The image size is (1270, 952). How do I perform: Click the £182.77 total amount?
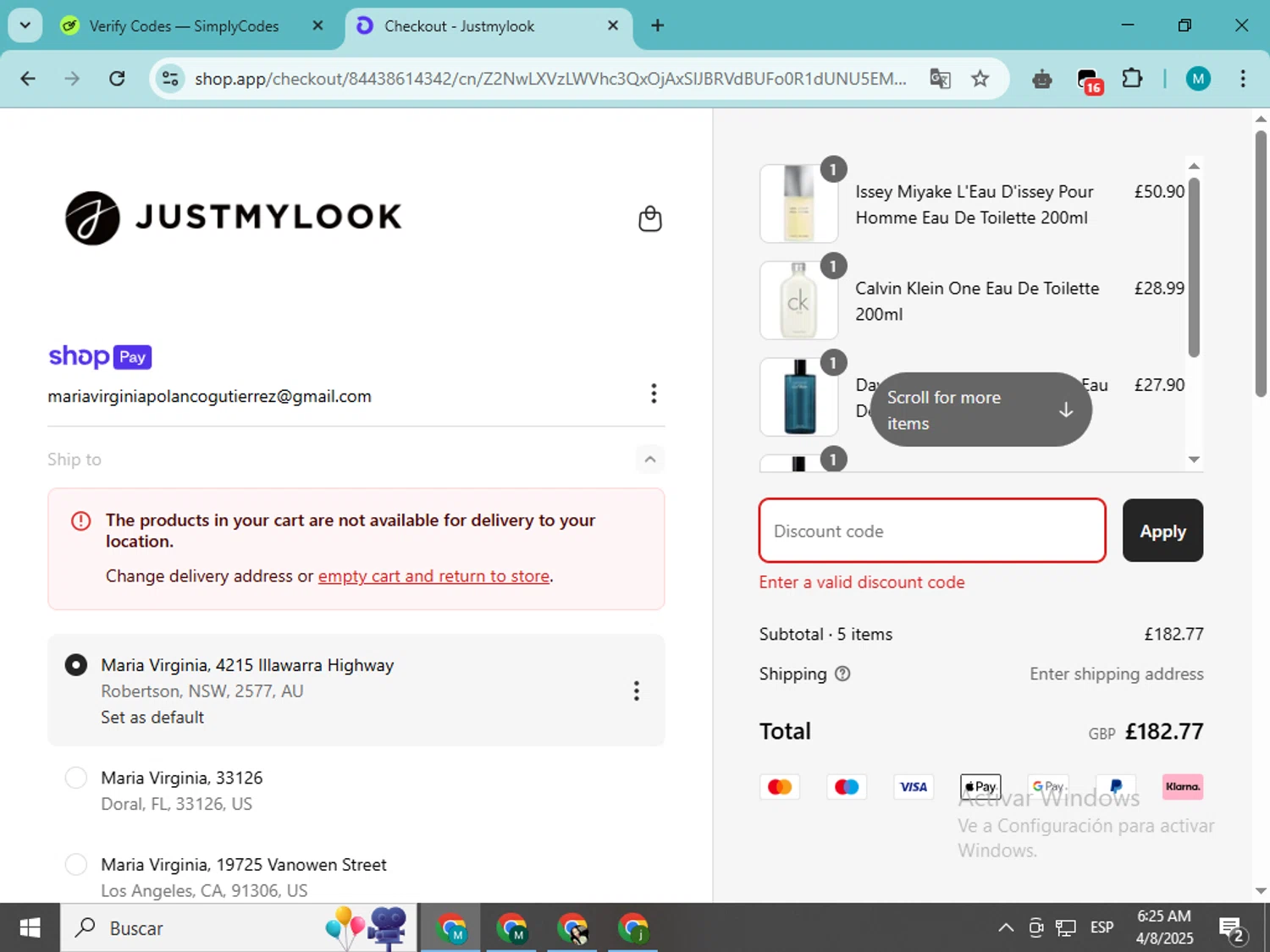[x=1164, y=731]
